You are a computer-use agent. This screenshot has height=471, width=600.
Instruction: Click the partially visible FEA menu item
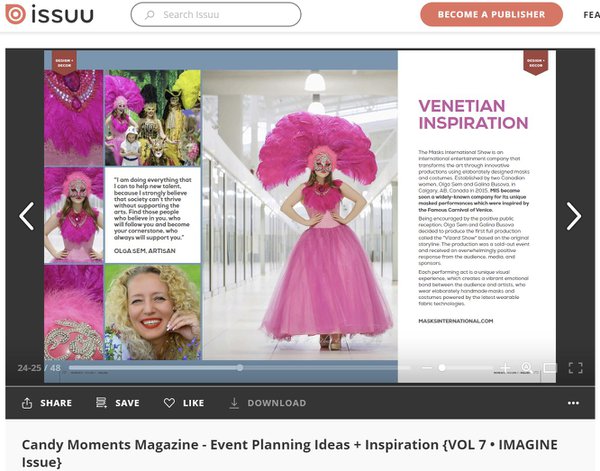[x=591, y=15]
